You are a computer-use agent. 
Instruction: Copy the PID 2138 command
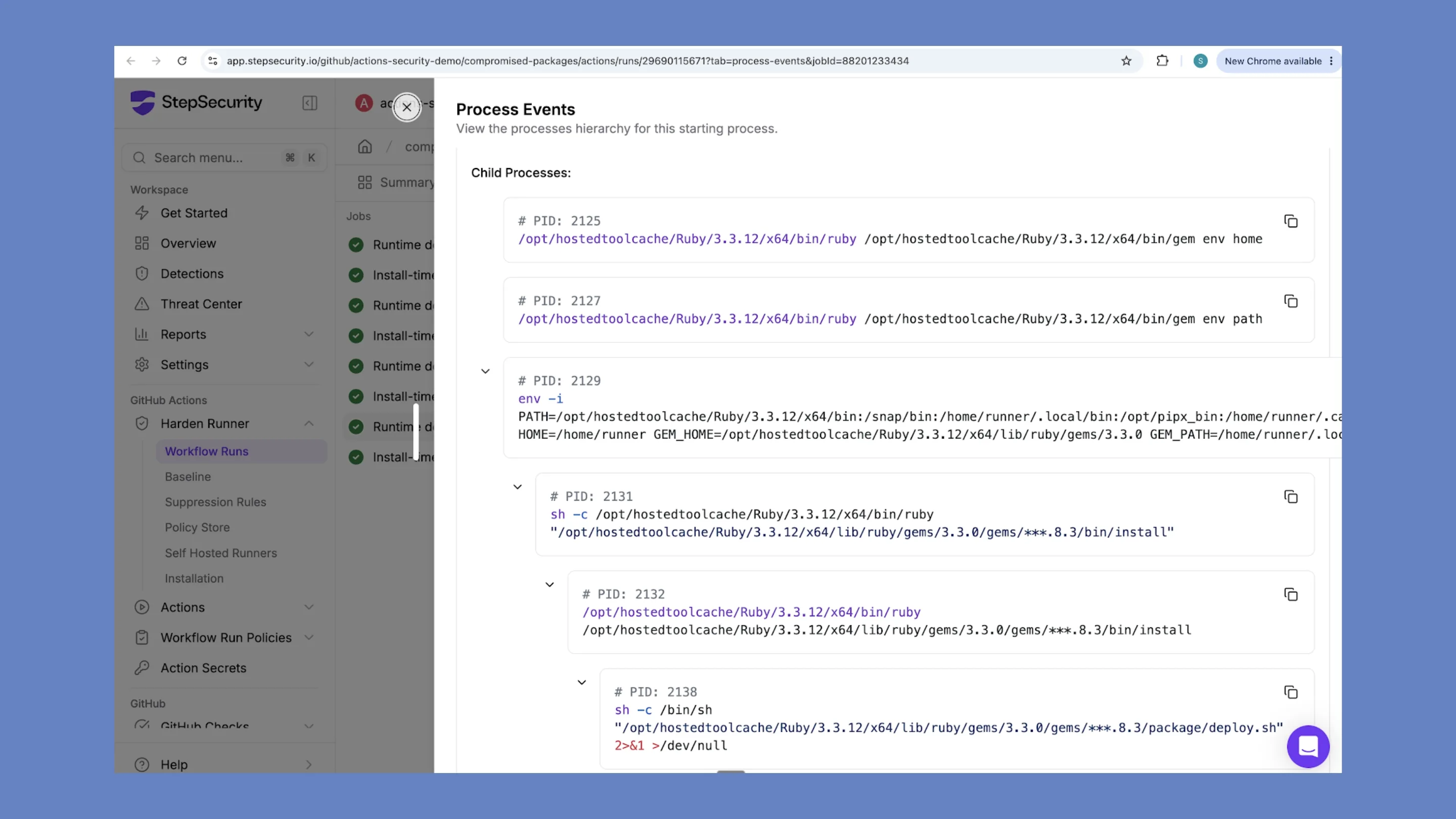1290,693
